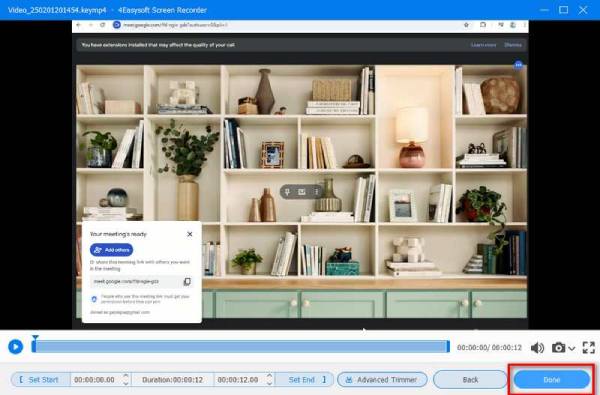Screen dimensions: 600x395
Task: Click the blue timeline trim bar
Action: [x=241, y=346]
